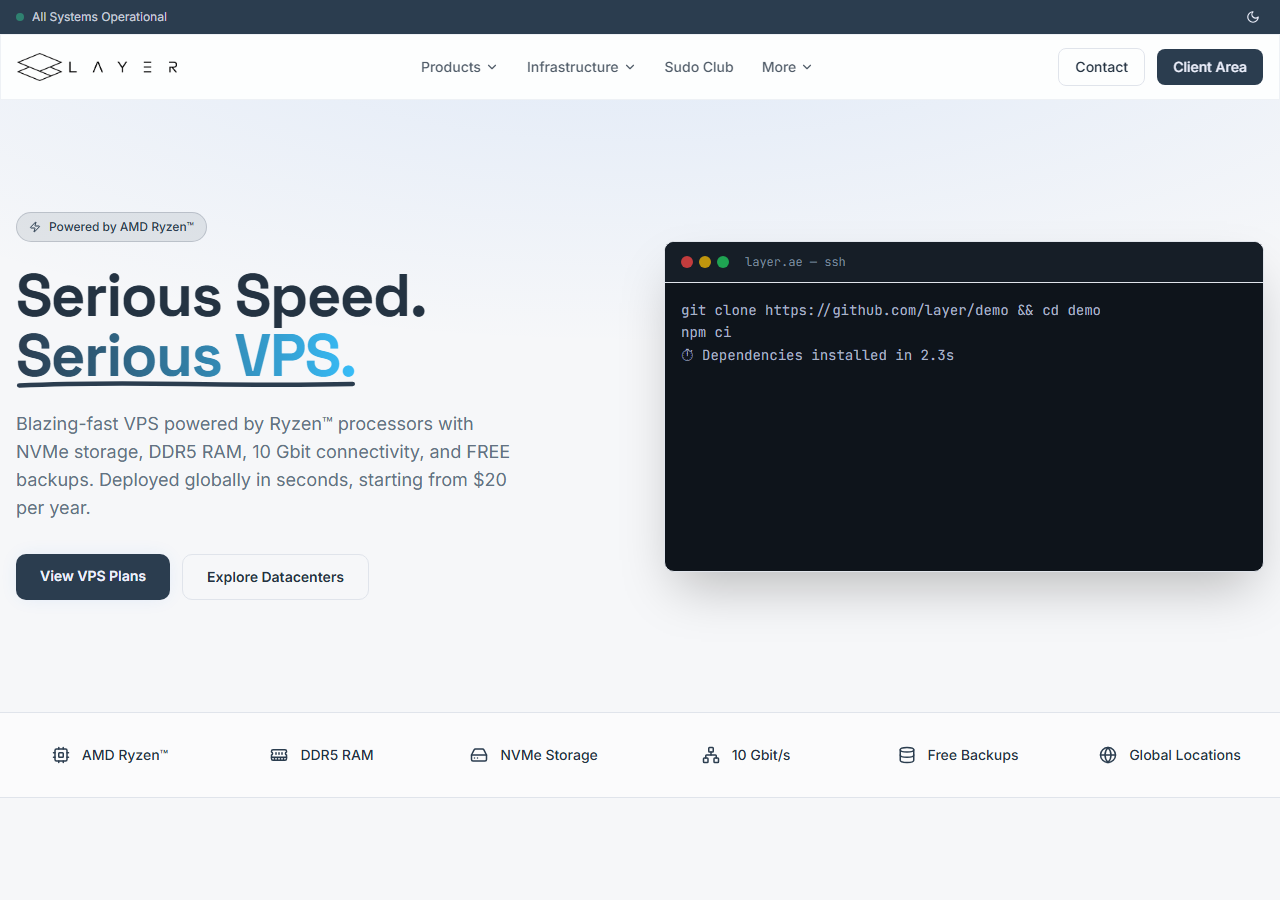
Task: Click View VPS Plans button
Action: [x=93, y=577]
